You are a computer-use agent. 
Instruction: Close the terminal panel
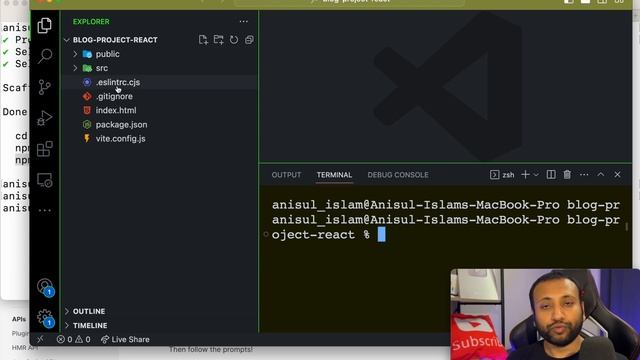tap(618, 175)
